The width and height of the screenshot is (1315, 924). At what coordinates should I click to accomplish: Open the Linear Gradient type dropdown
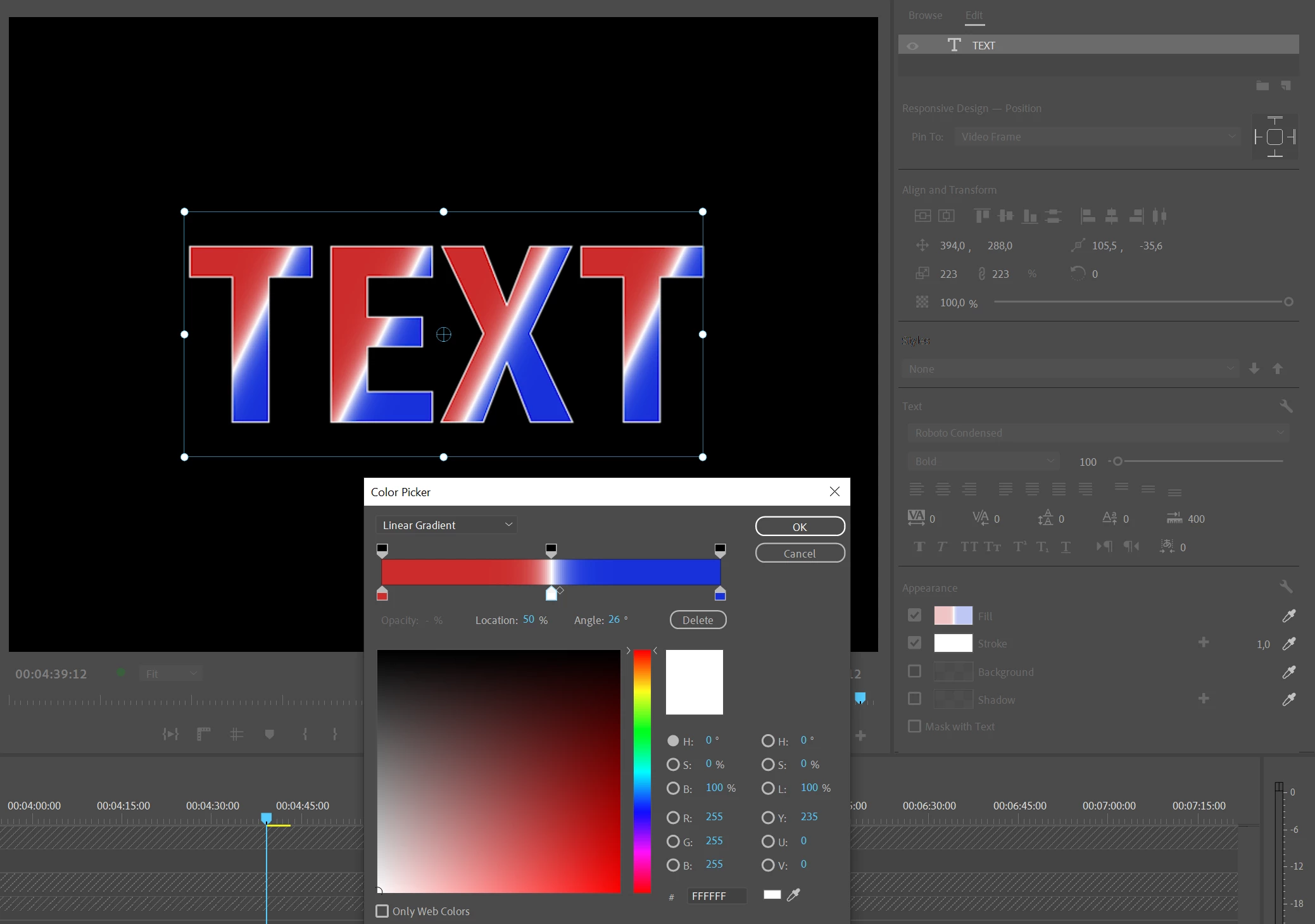[446, 525]
